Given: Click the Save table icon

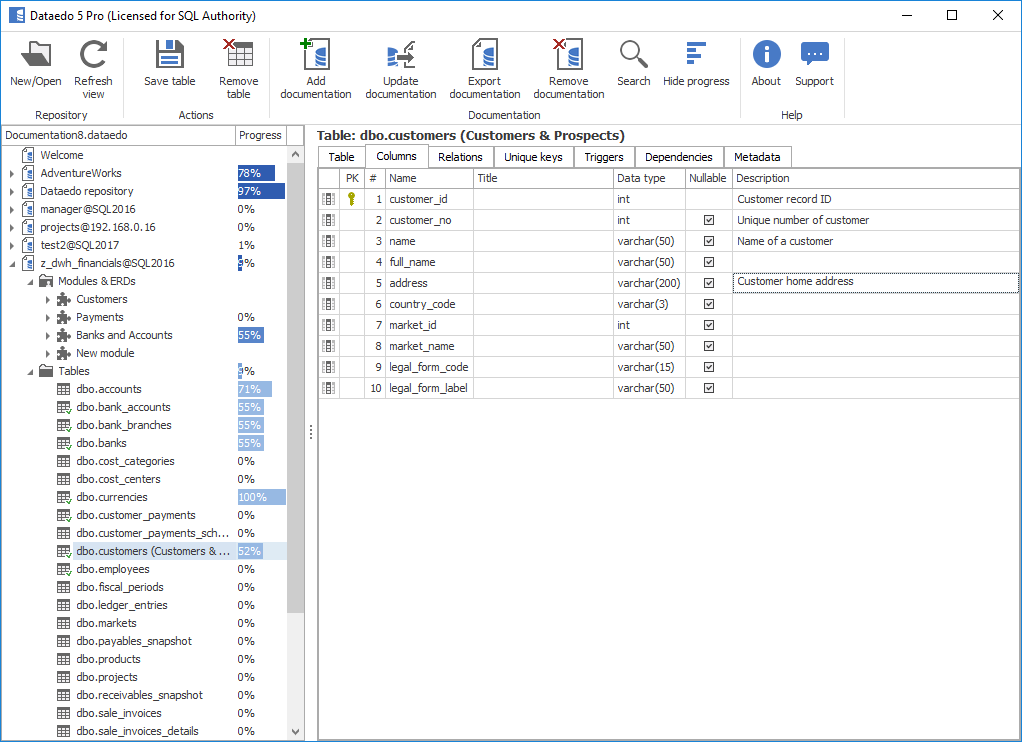Looking at the screenshot, I should click(169, 55).
